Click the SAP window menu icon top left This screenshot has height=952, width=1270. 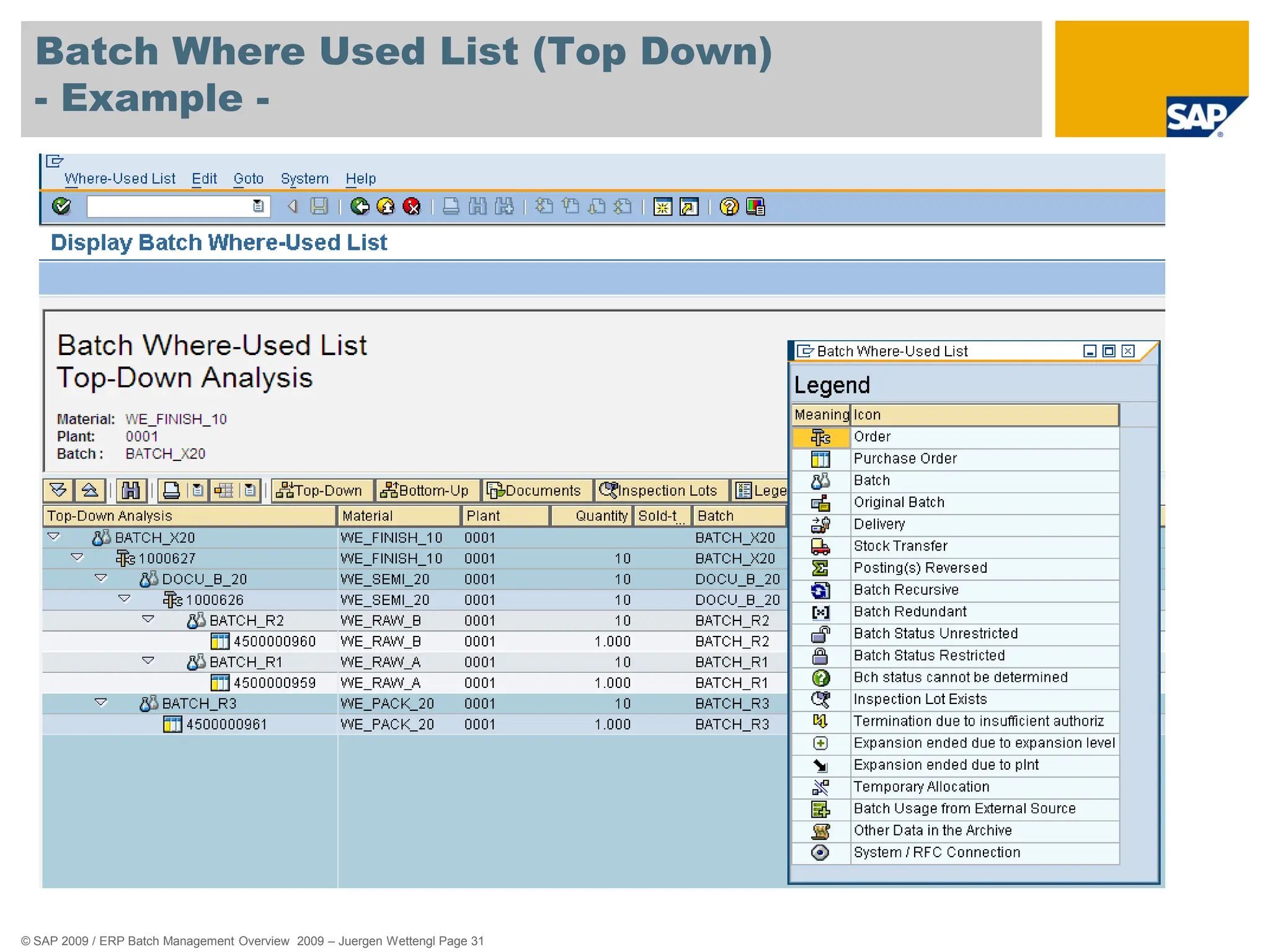(x=55, y=161)
